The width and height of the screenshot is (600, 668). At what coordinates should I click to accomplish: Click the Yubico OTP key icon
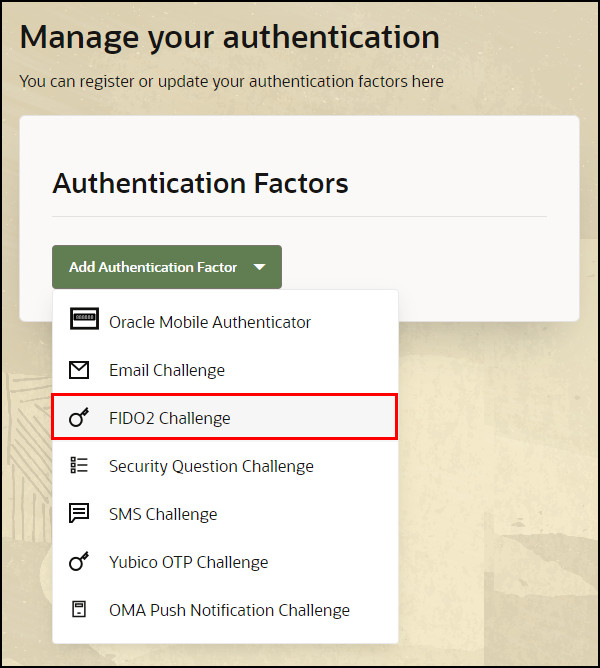(x=79, y=561)
